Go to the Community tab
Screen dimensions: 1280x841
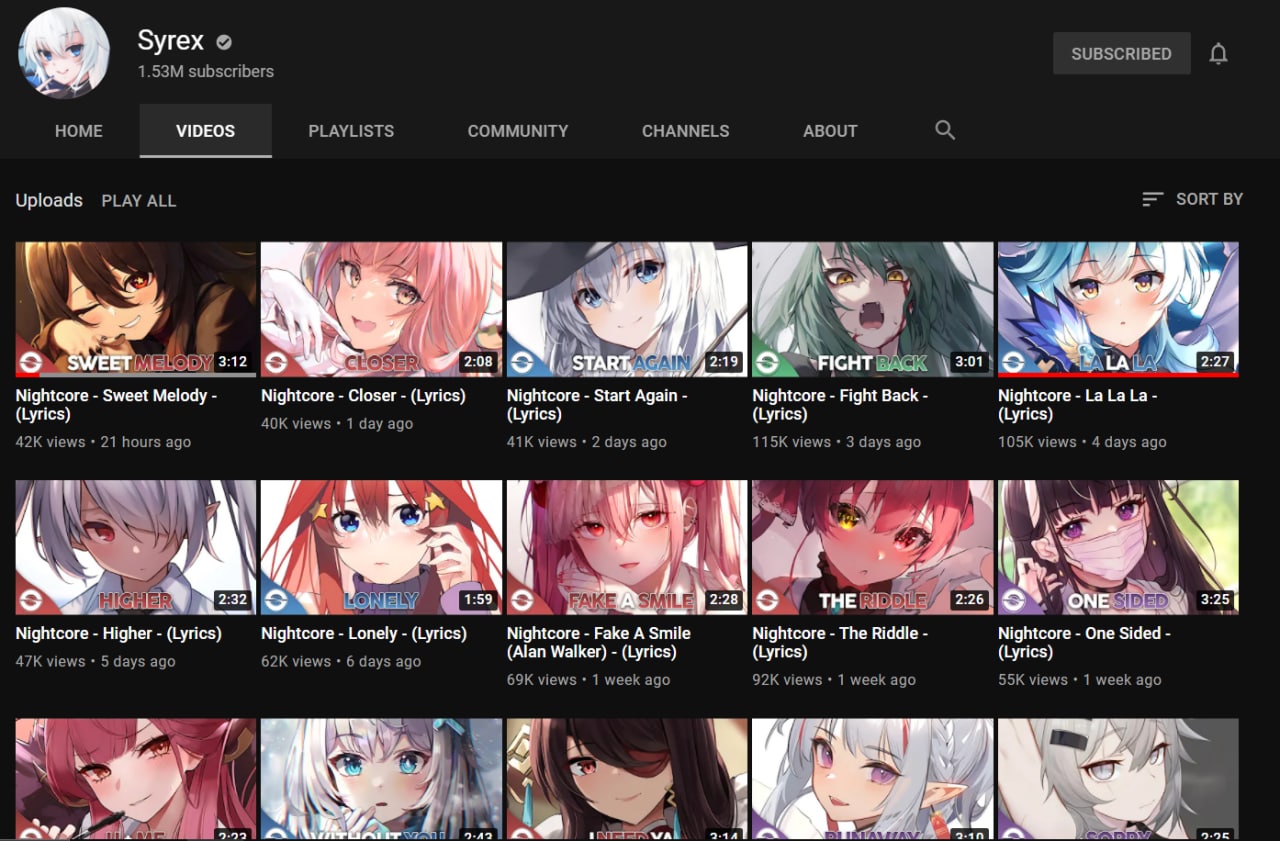coord(518,131)
